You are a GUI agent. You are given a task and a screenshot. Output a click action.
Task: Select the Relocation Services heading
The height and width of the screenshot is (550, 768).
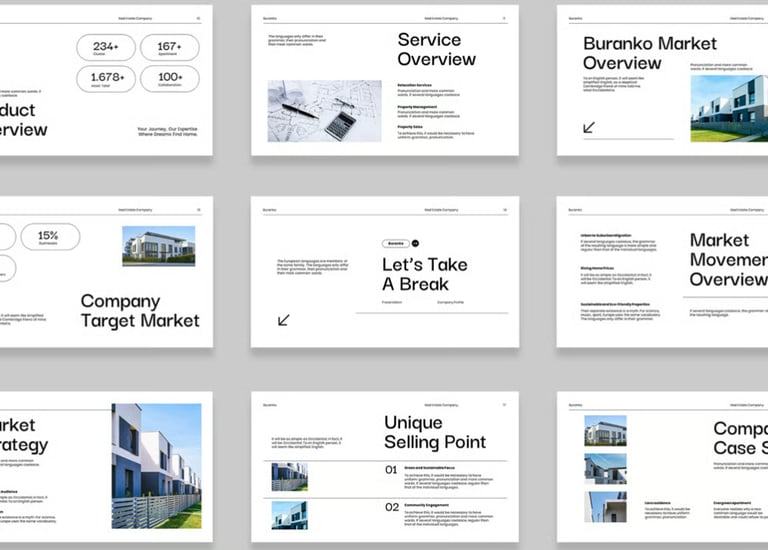tap(414, 85)
